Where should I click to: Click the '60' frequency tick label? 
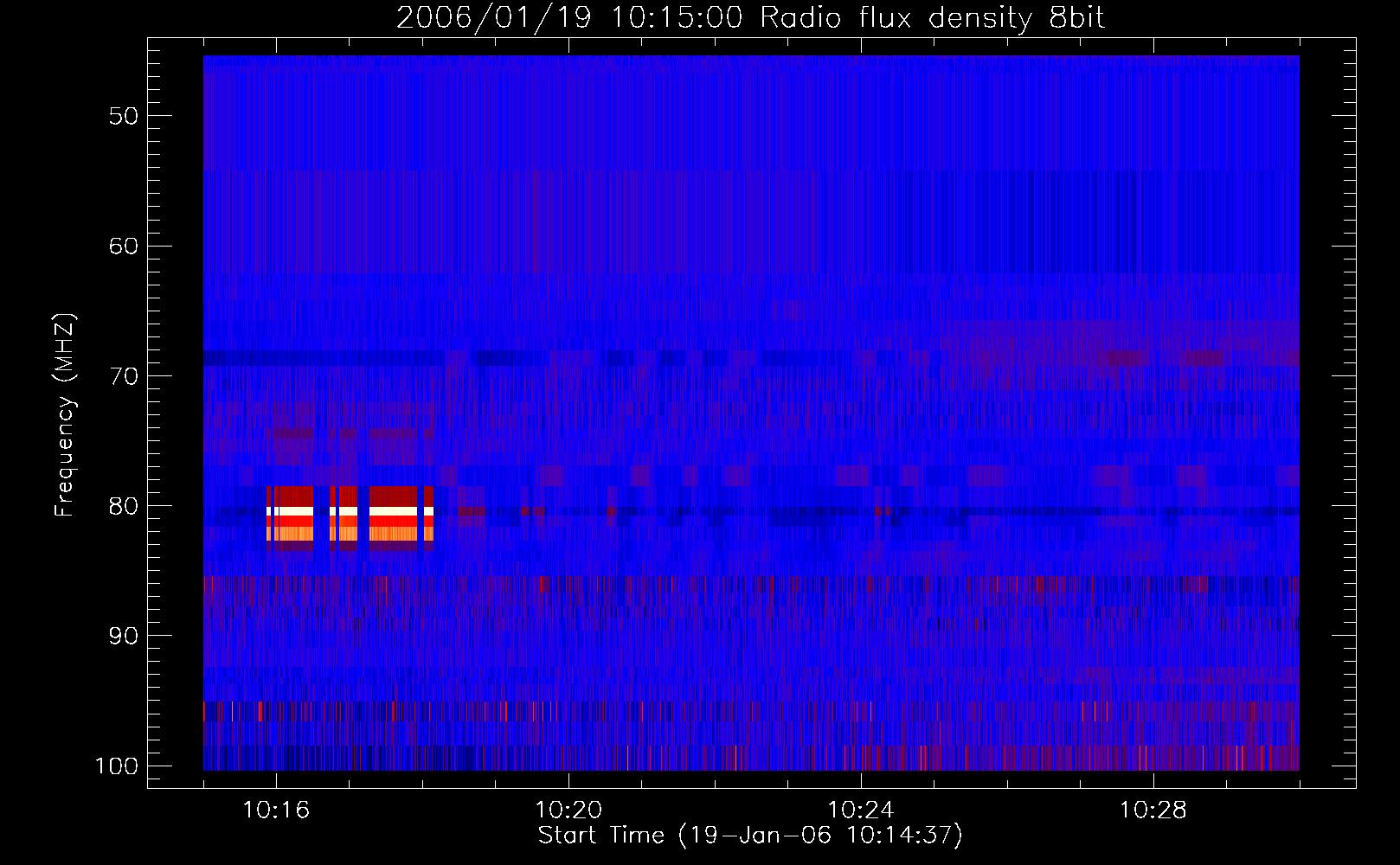(x=124, y=246)
